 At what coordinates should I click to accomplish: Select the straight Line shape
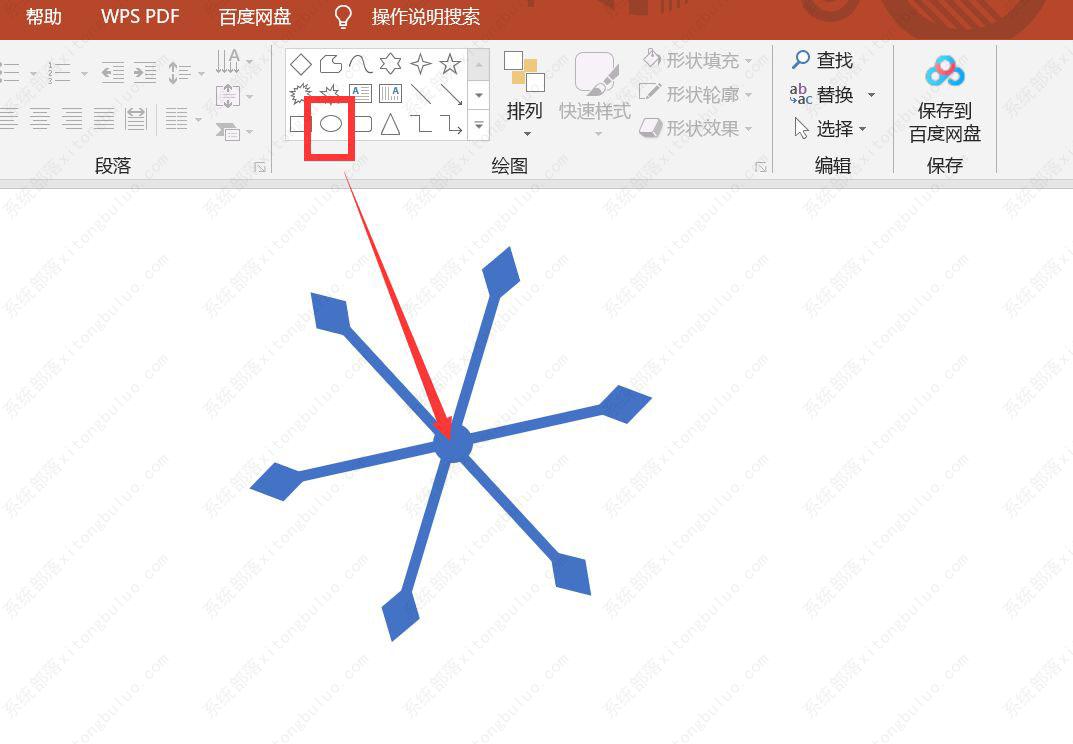click(x=420, y=94)
